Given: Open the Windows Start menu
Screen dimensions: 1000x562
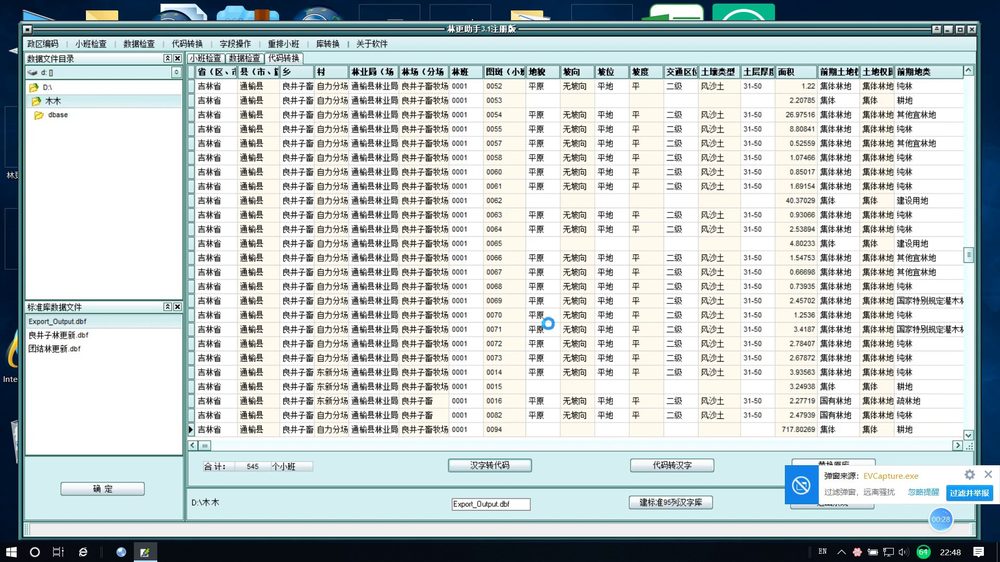Looking at the screenshot, I should [x=11, y=552].
